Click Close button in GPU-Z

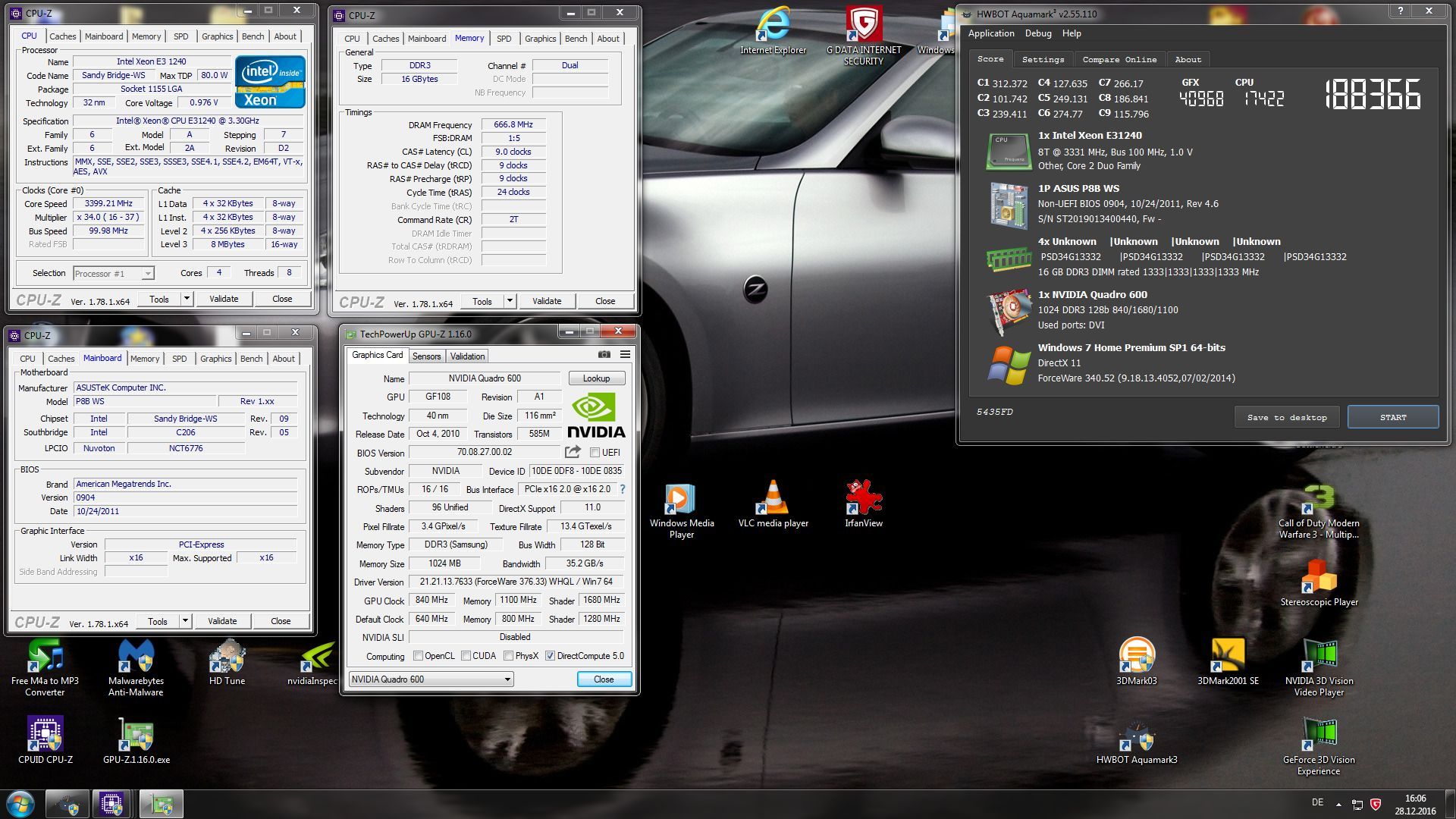604,679
